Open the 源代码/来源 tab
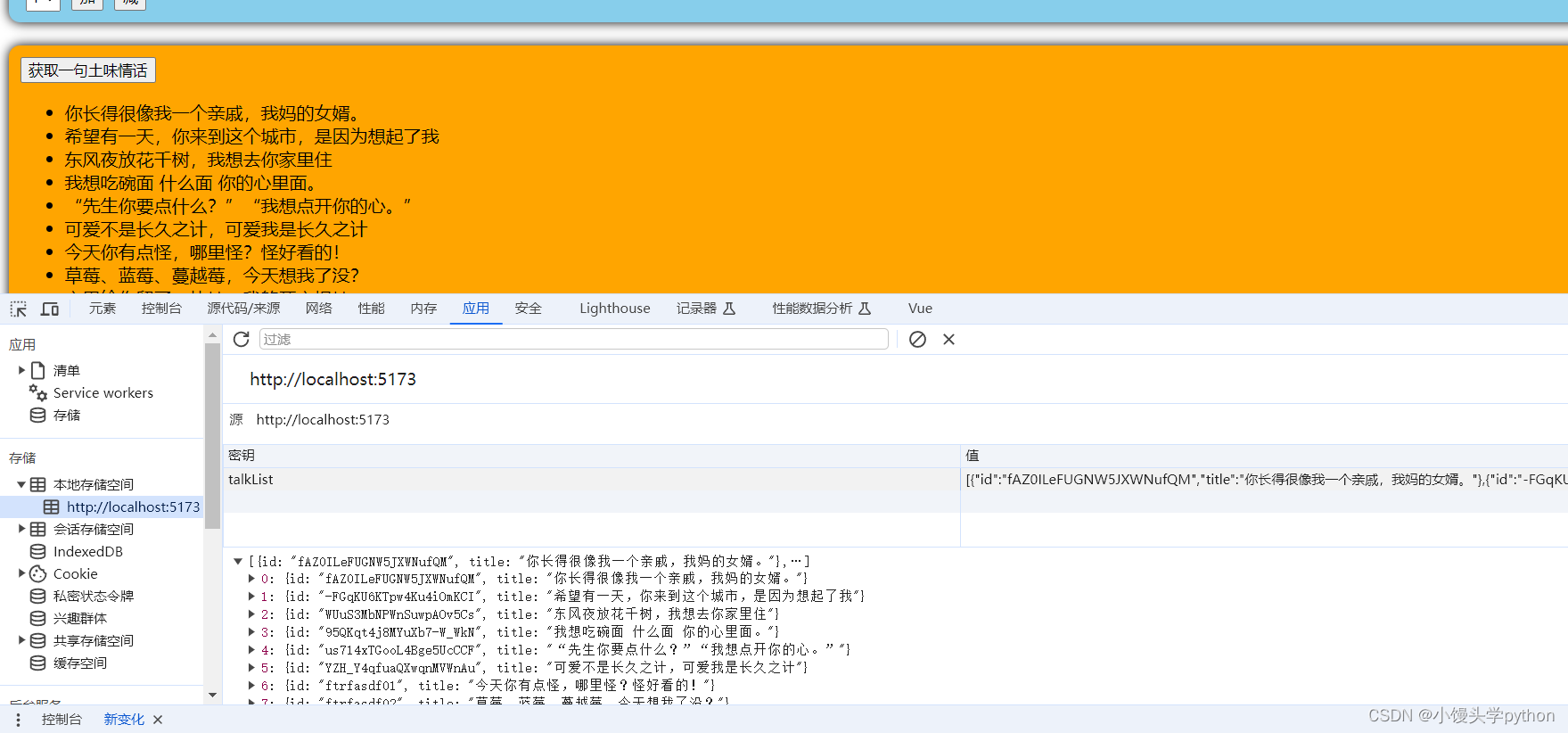Image resolution: width=1568 pixels, height=733 pixels. coord(243,309)
